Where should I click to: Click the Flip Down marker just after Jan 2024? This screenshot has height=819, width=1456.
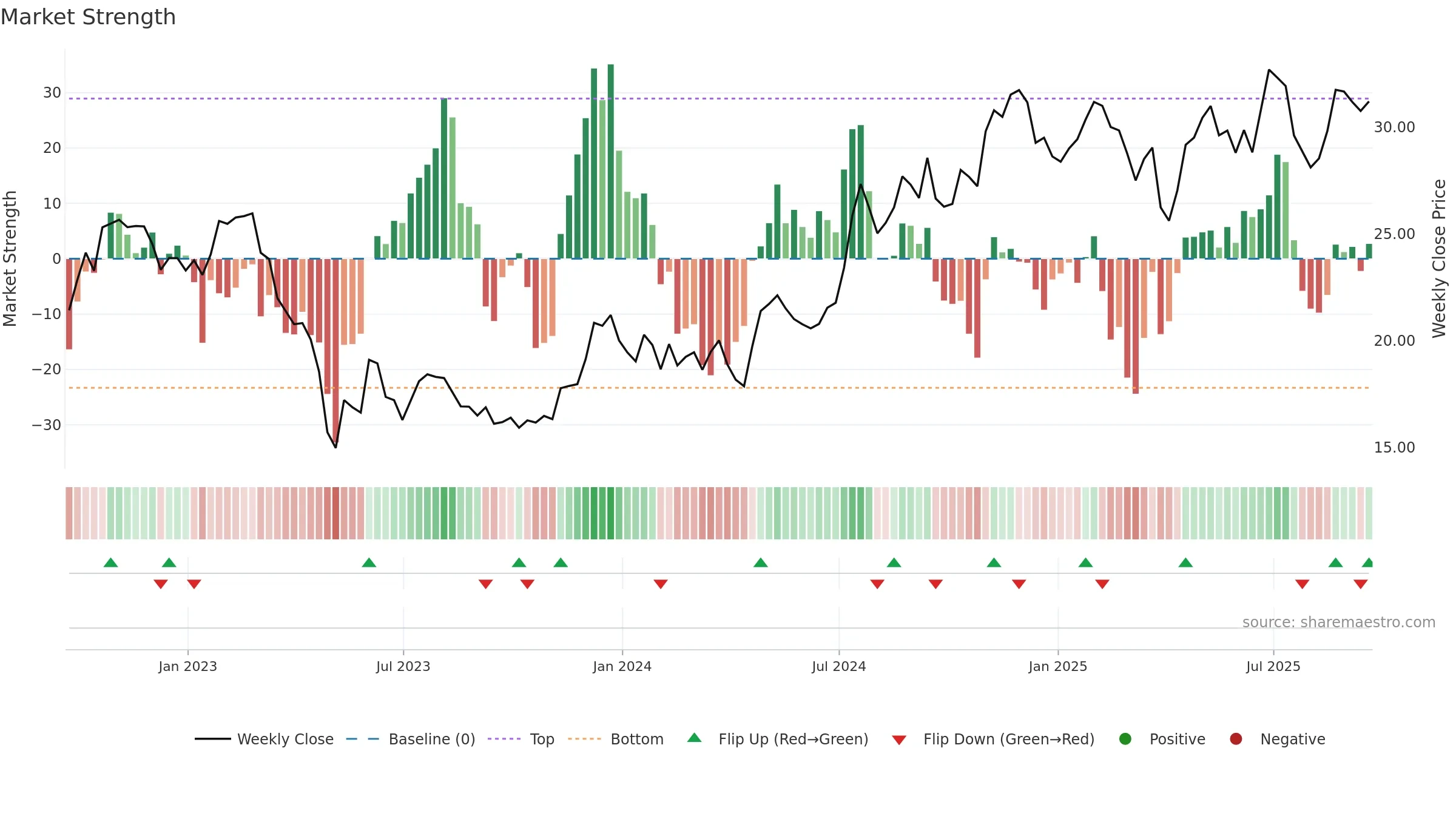661,584
